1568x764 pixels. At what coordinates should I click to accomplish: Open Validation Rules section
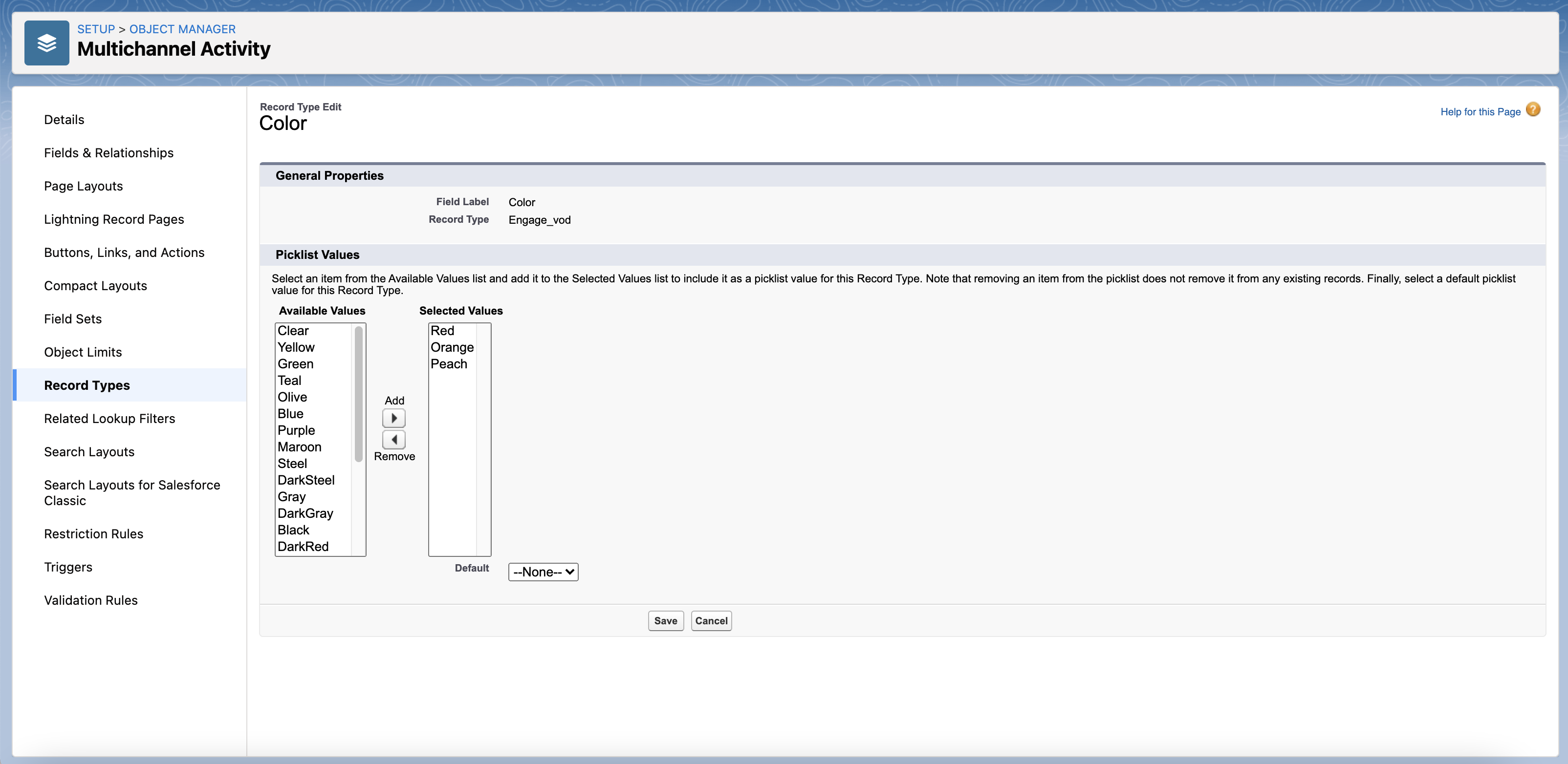[91, 600]
